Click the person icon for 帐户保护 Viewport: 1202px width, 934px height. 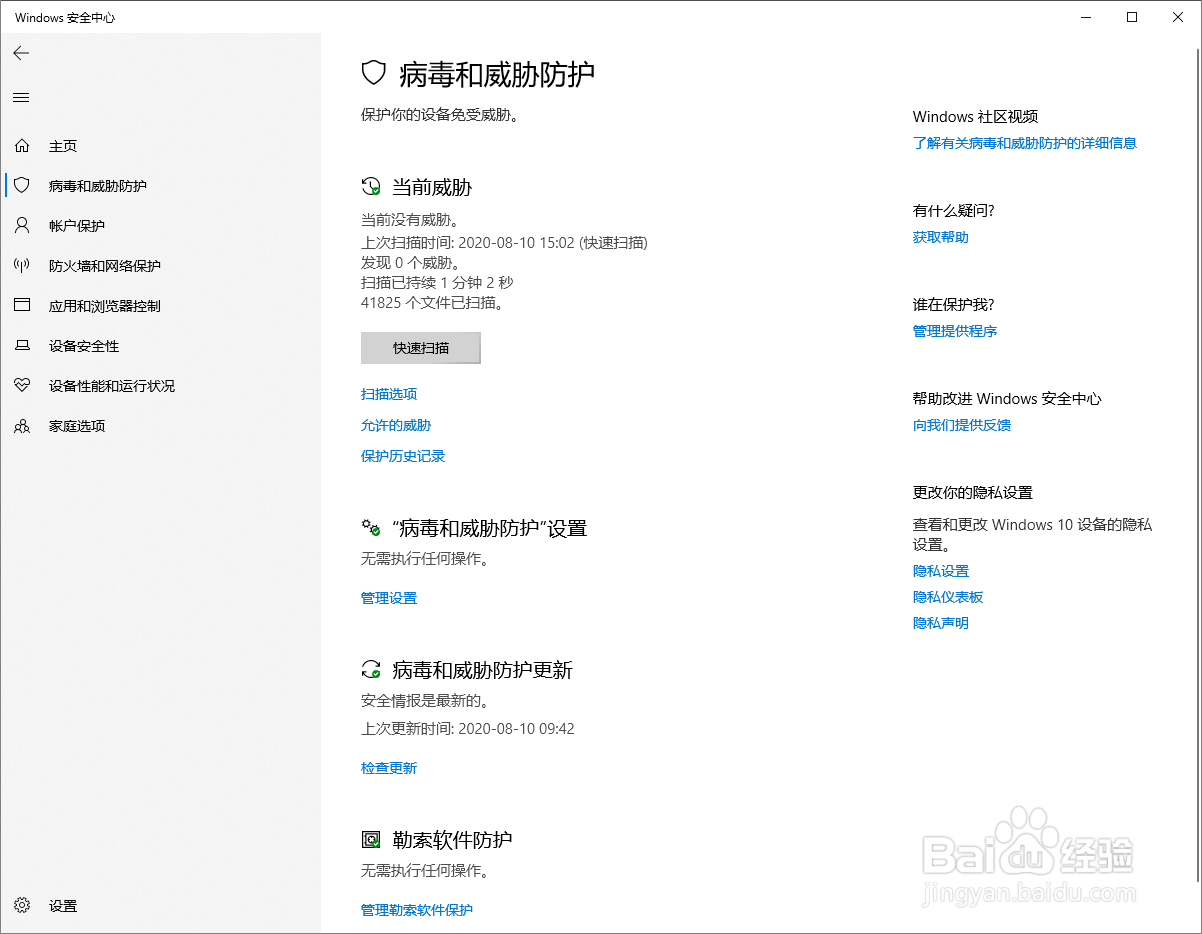click(x=22, y=226)
